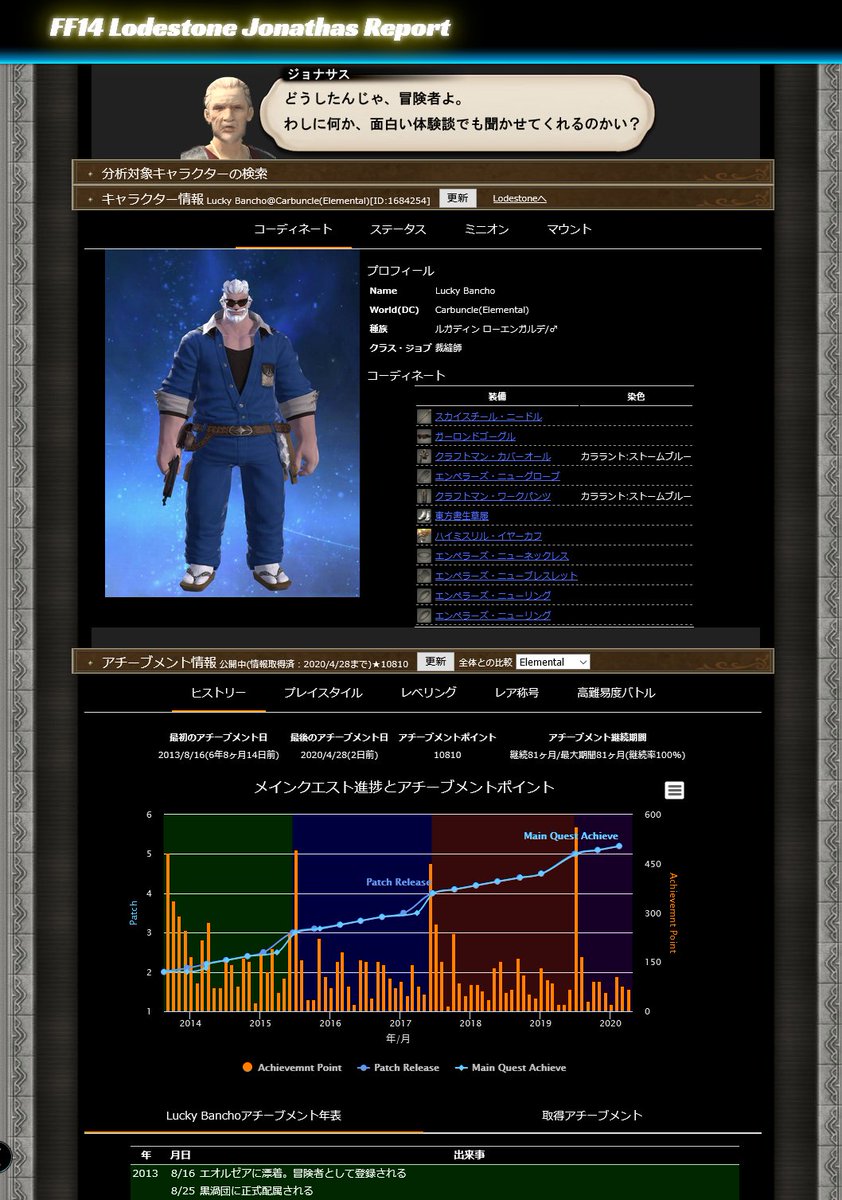Open the クラフトマン・ワークパンツ equipment link
This screenshot has width=842, height=1200.
pyautogui.click(x=493, y=496)
